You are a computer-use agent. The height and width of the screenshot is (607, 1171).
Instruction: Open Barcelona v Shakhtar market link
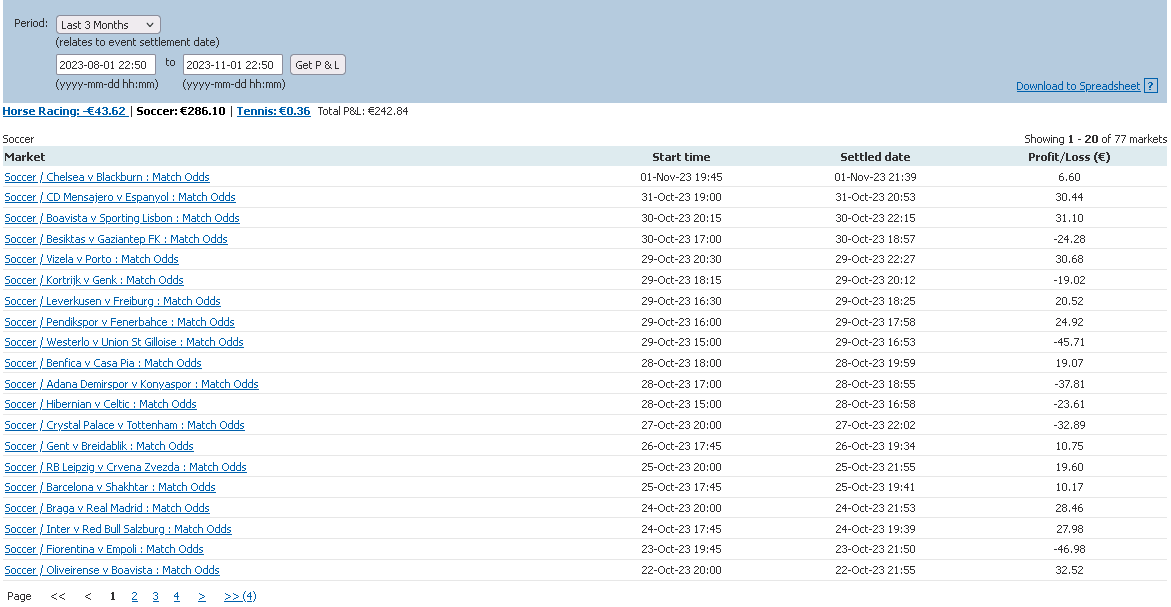point(110,487)
